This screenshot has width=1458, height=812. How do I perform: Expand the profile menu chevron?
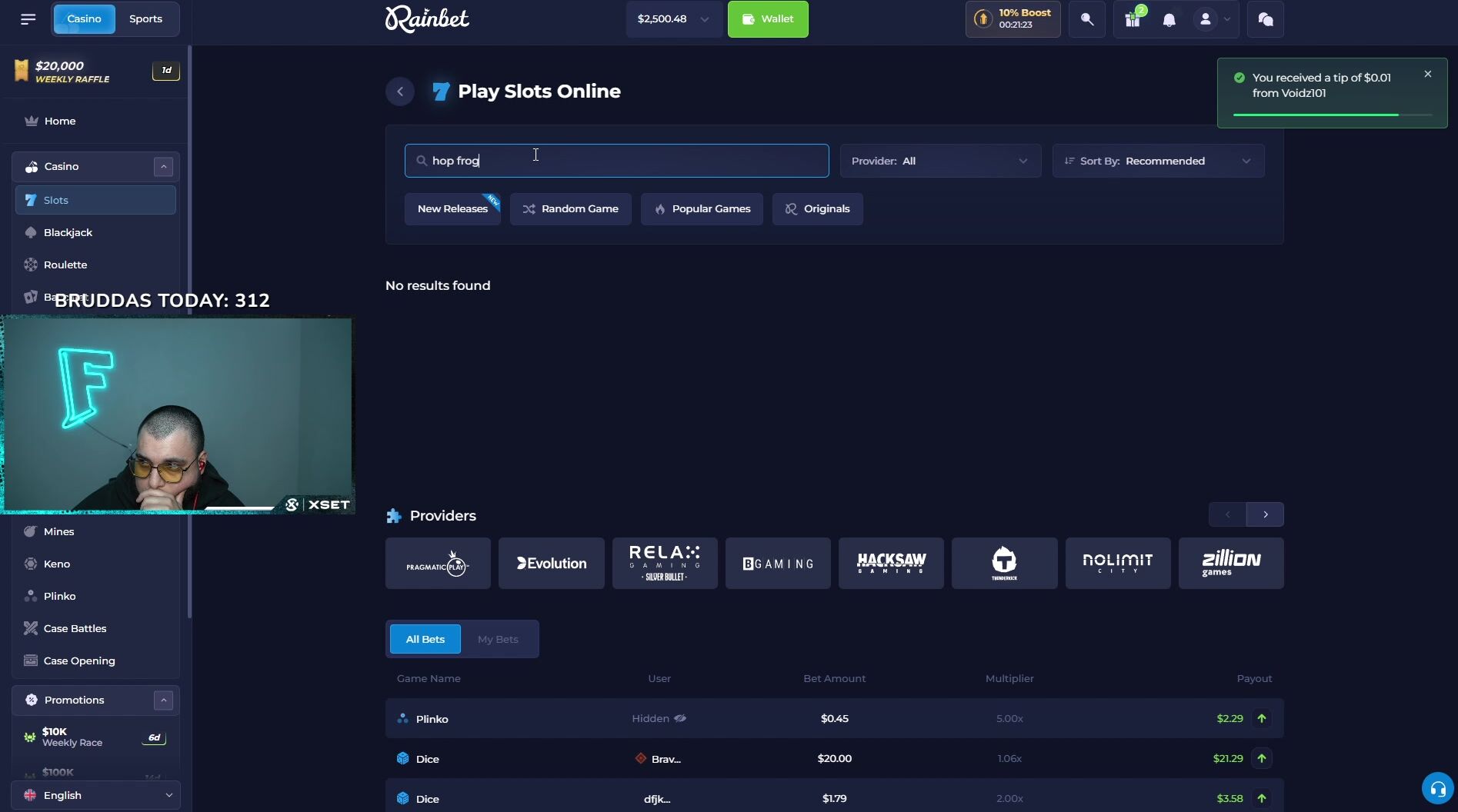[1227, 19]
